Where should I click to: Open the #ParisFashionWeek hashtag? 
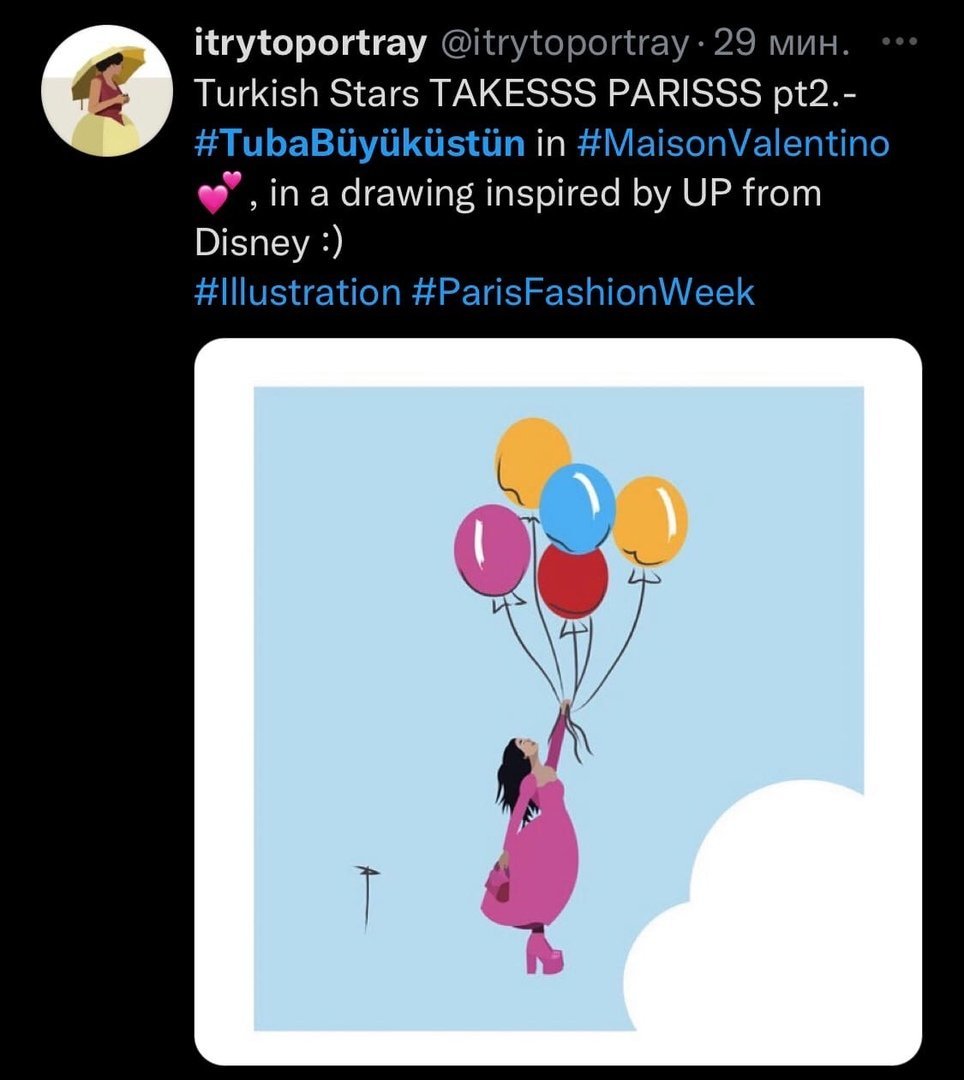(x=583, y=293)
